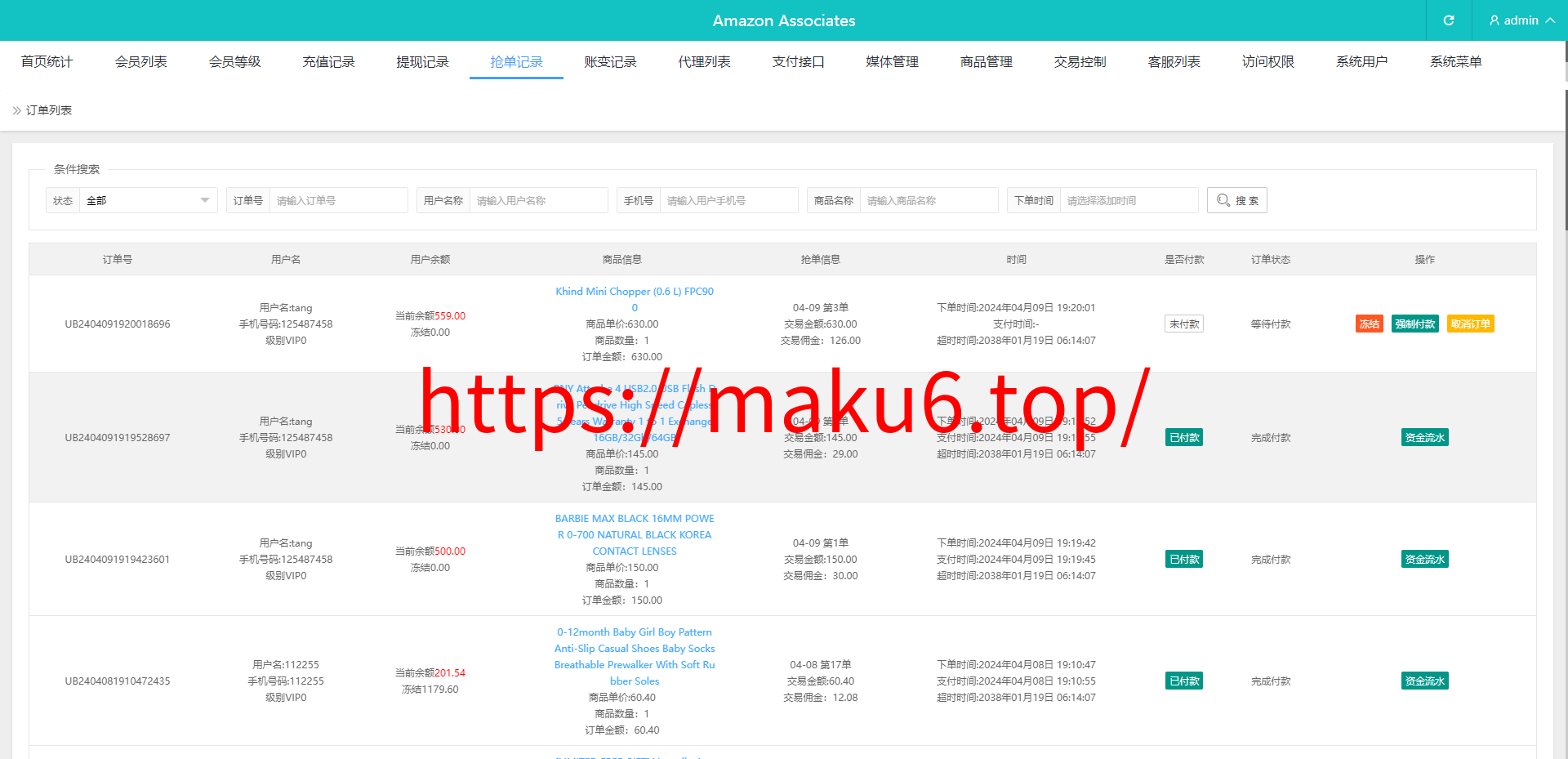Go to the 代理列表 tab

704,61
